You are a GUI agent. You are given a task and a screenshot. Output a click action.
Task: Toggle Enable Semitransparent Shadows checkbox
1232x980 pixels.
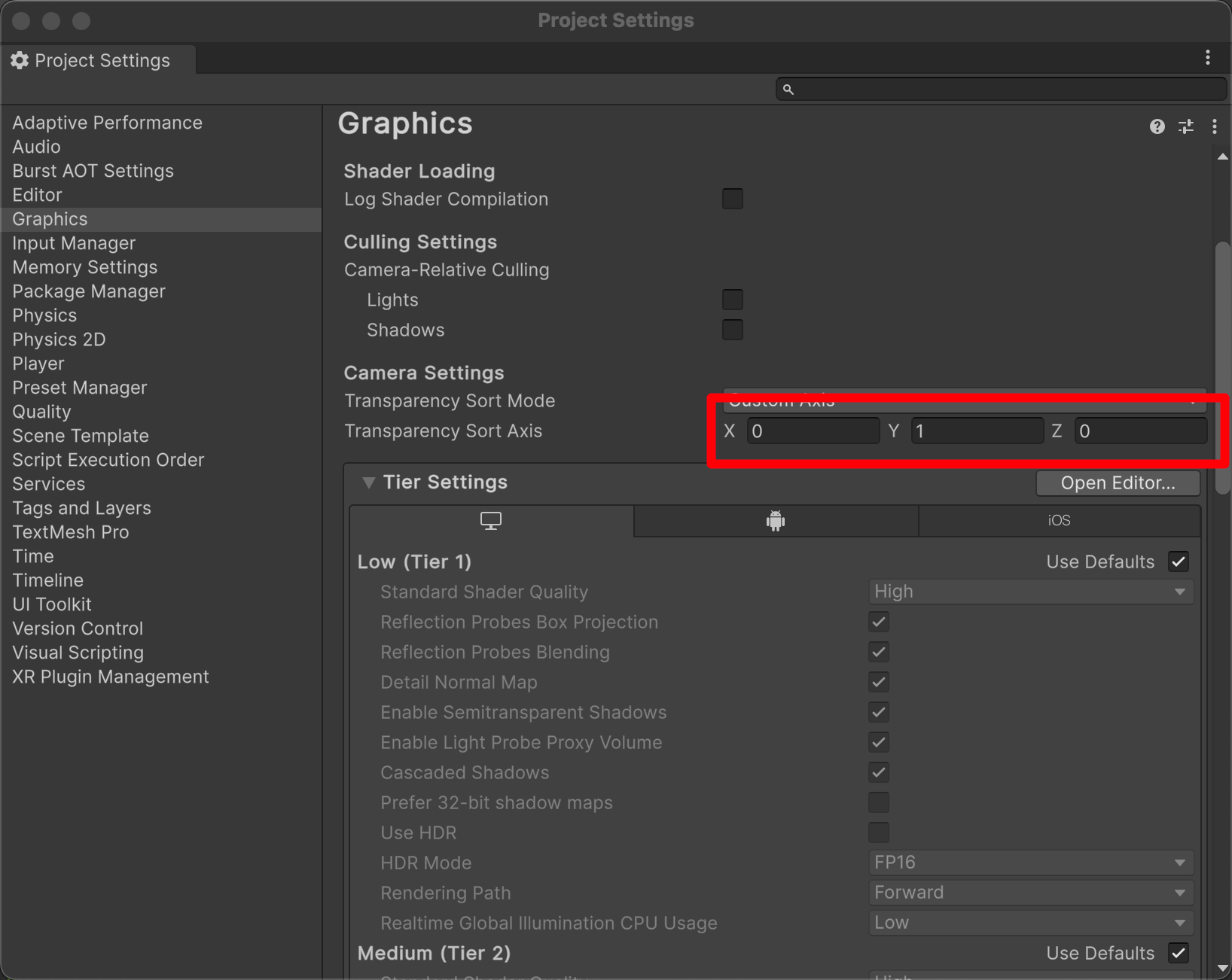click(878, 712)
